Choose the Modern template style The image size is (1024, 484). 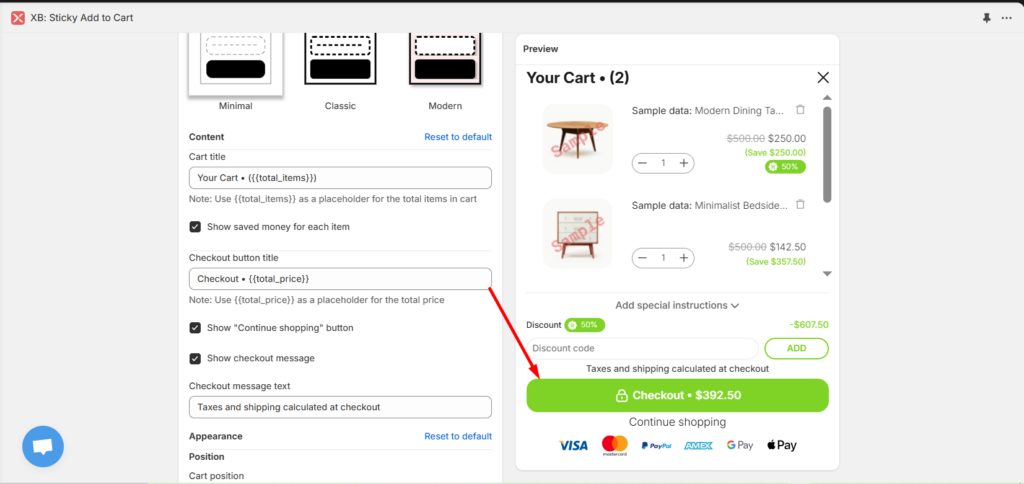tap(444, 58)
